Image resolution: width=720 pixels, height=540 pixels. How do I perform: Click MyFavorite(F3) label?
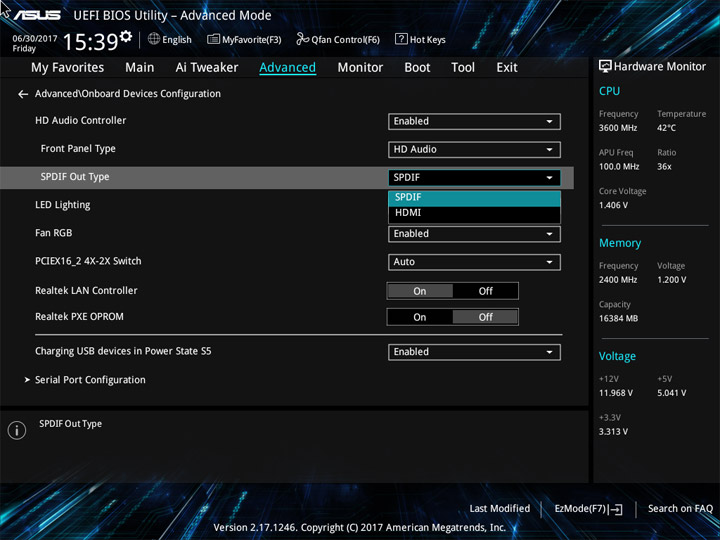tap(252, 40)
